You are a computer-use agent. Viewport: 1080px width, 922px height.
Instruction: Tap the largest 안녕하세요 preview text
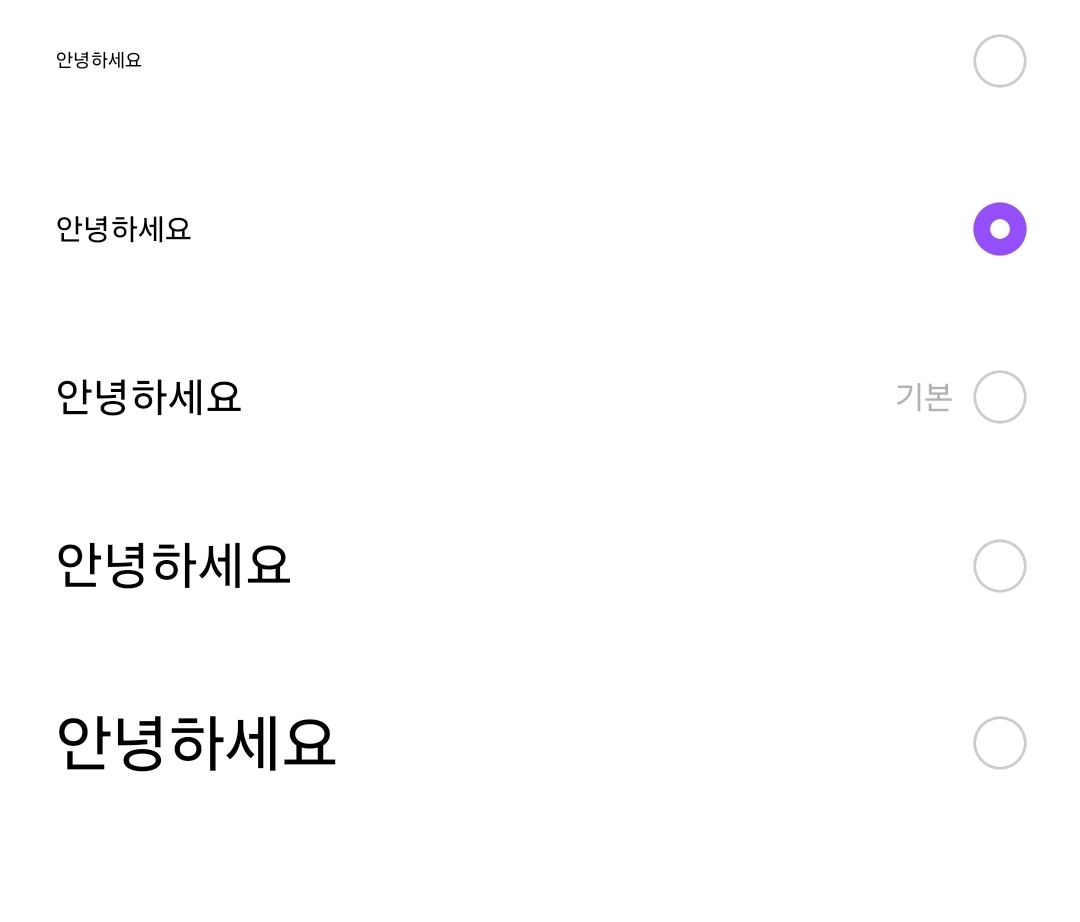[196, 744]
